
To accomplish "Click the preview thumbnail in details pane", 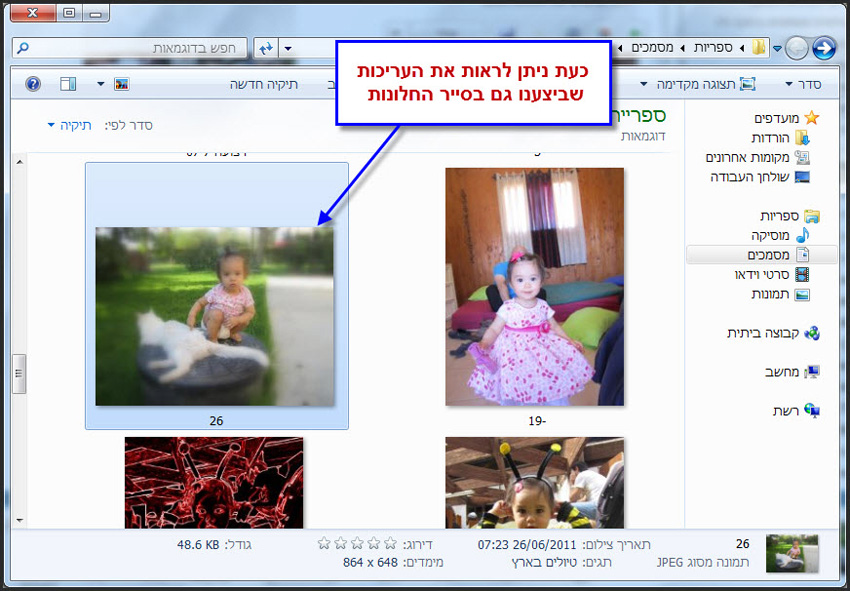I will click(x=792, y=554).
